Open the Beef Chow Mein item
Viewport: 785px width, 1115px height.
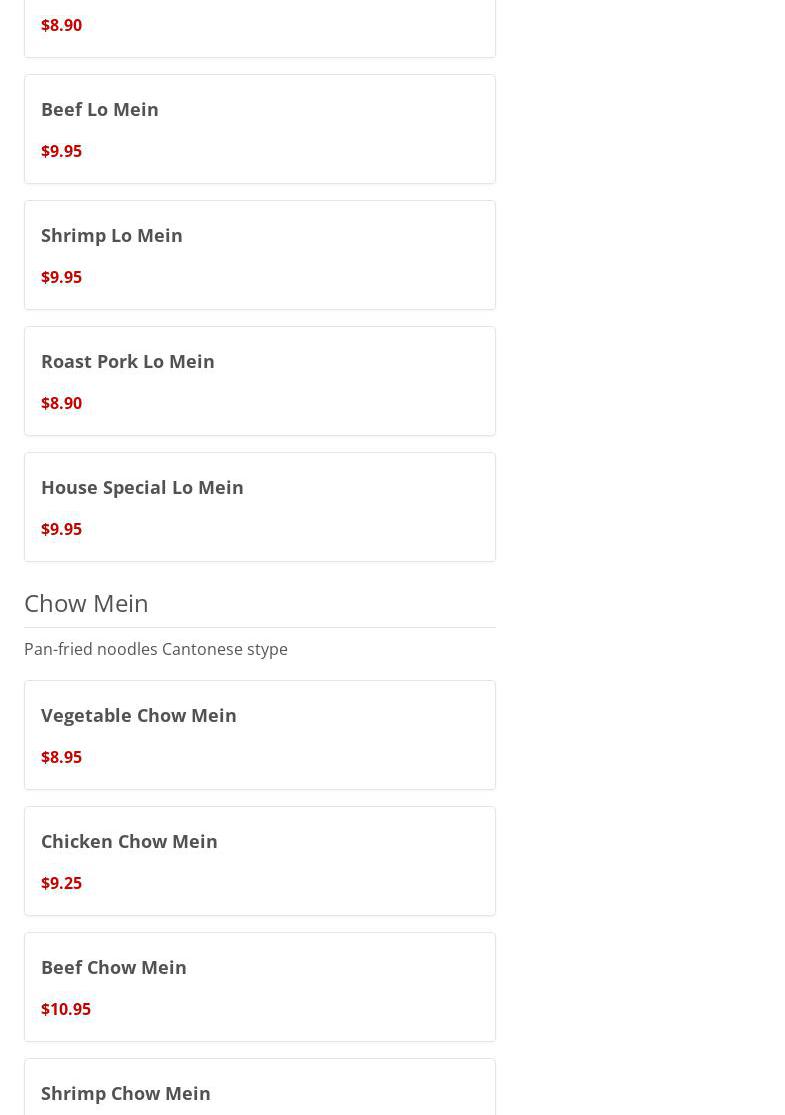114,967
